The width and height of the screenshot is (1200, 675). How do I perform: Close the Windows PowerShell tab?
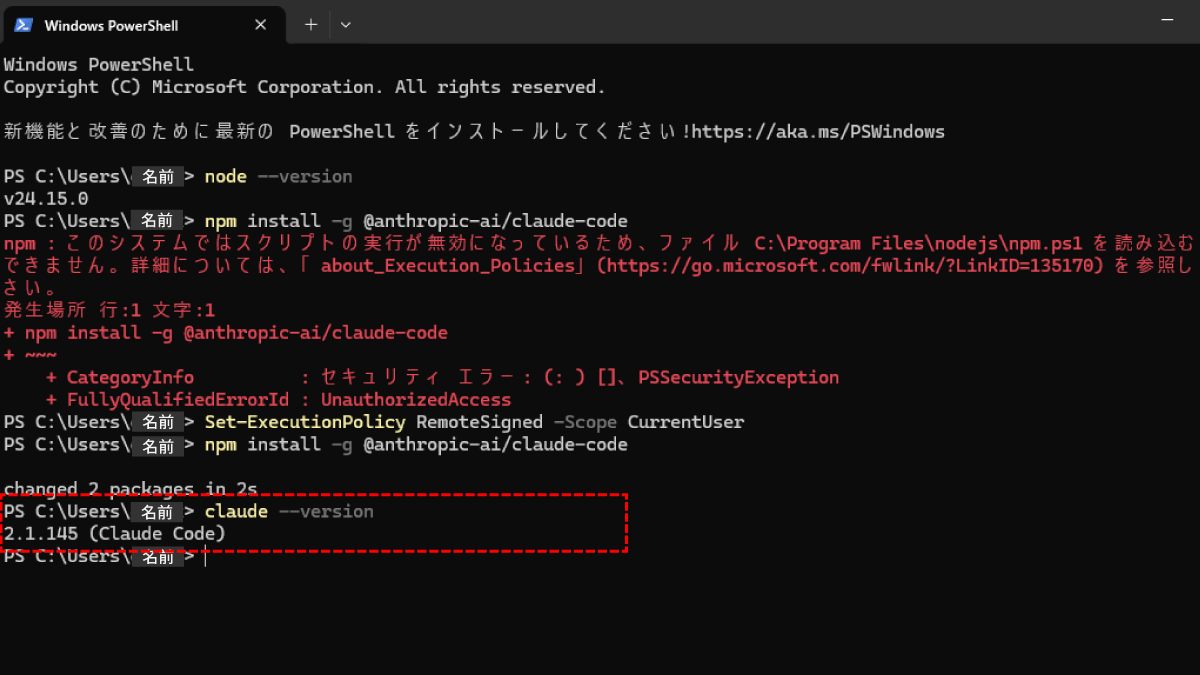262,25
